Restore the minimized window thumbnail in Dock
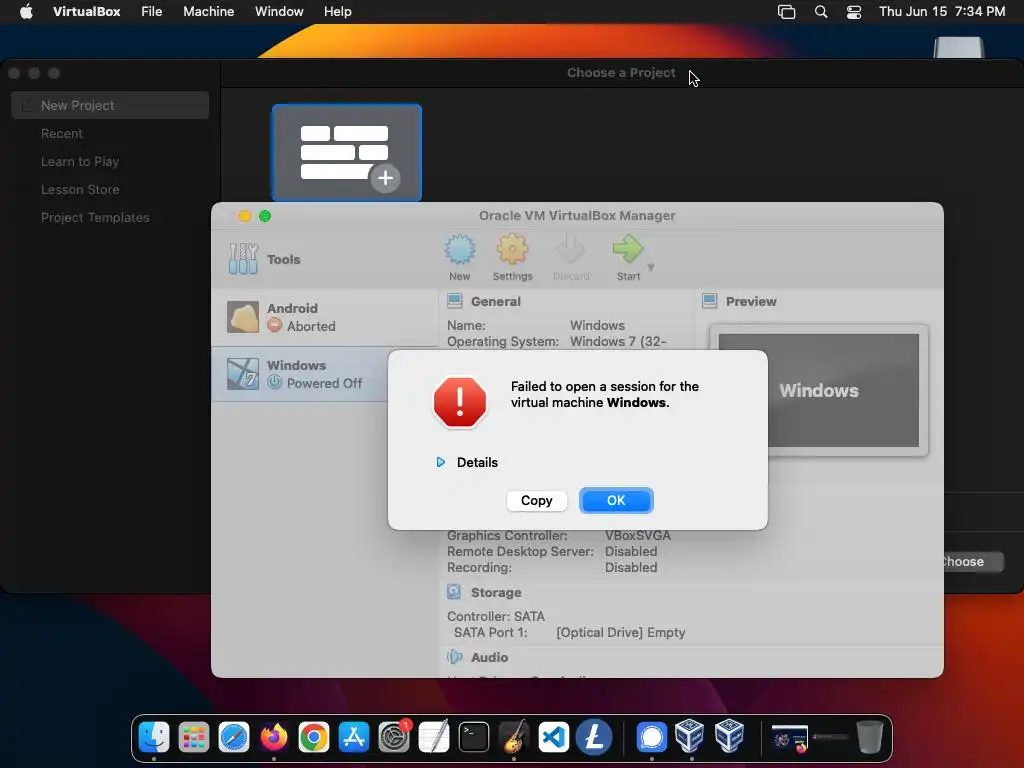The height and width of the screenshot is (768, 1024). tap(790, 739)
